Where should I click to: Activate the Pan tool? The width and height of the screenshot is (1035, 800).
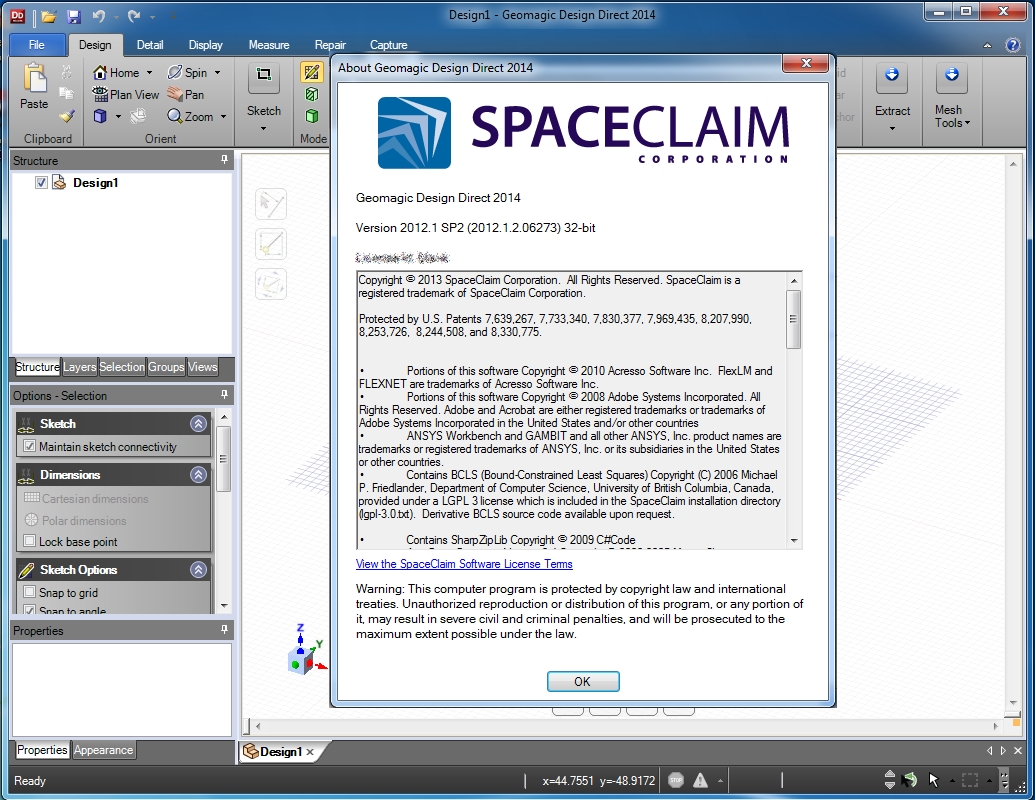[x=185, y=94]
